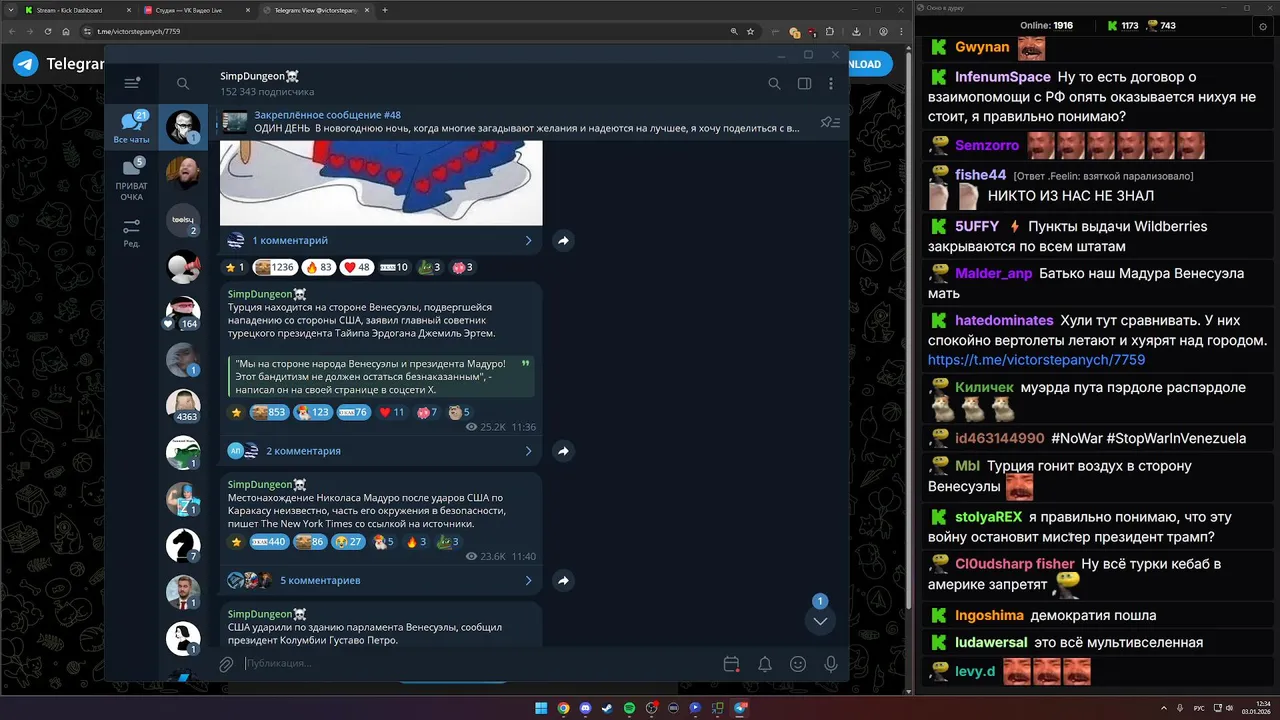Click the paperclip attach file icon

coord(226,664)
